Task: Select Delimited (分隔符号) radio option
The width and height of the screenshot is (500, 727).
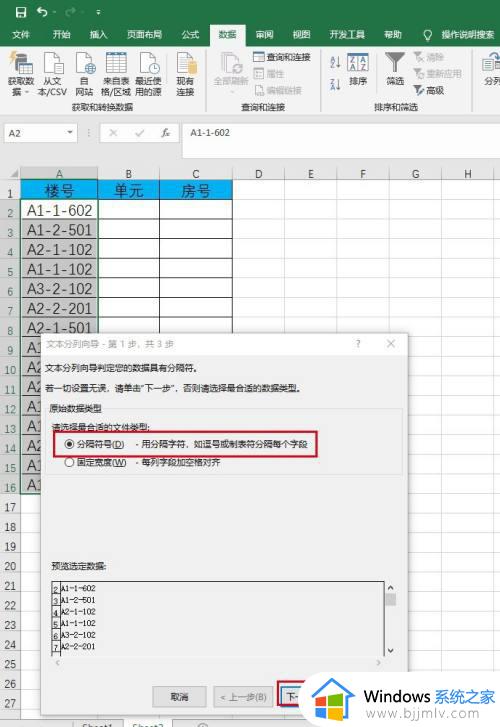Action: click(70, 444)
